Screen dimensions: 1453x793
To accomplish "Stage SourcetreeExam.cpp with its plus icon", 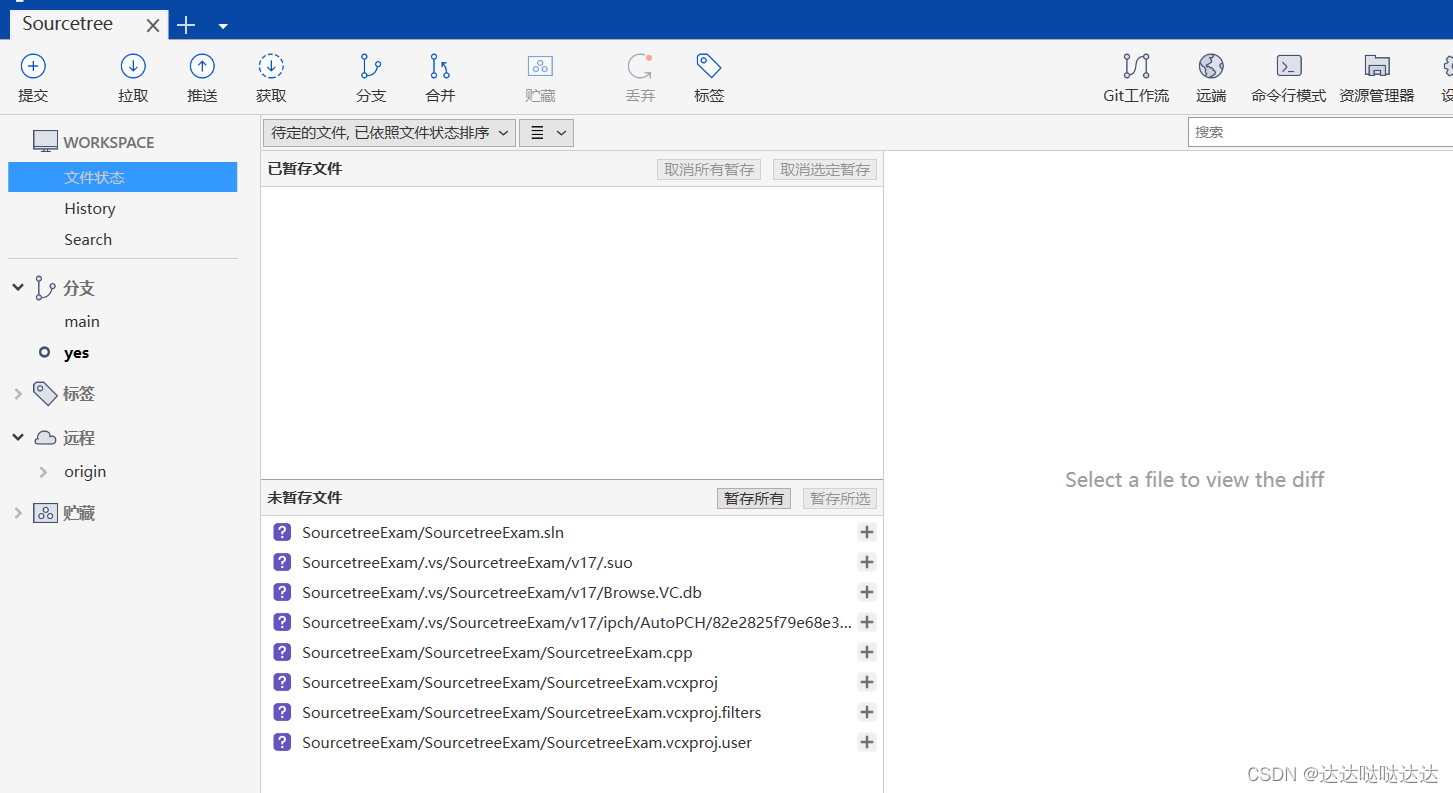I will pos(867,653).
